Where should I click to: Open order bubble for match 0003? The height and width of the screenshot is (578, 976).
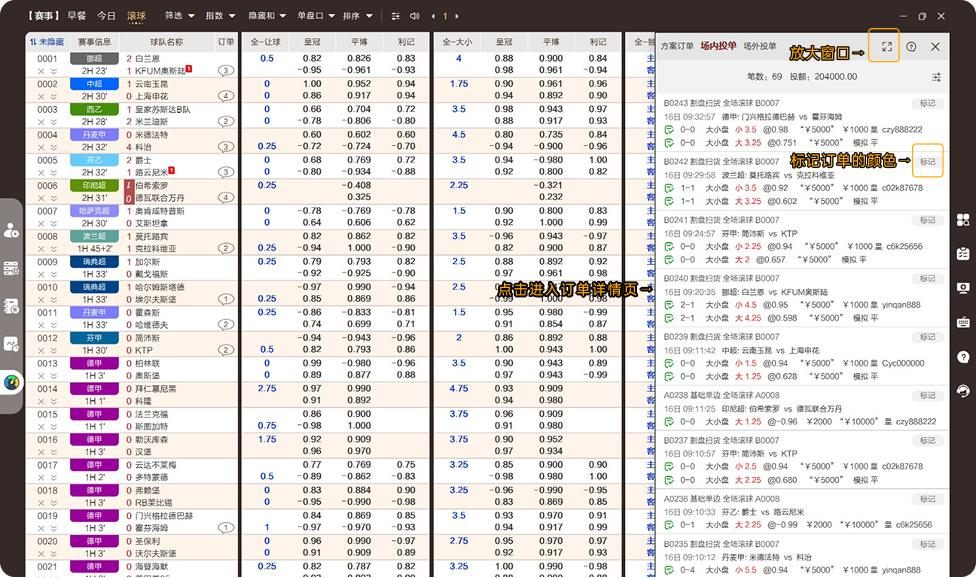click(226, 122)
